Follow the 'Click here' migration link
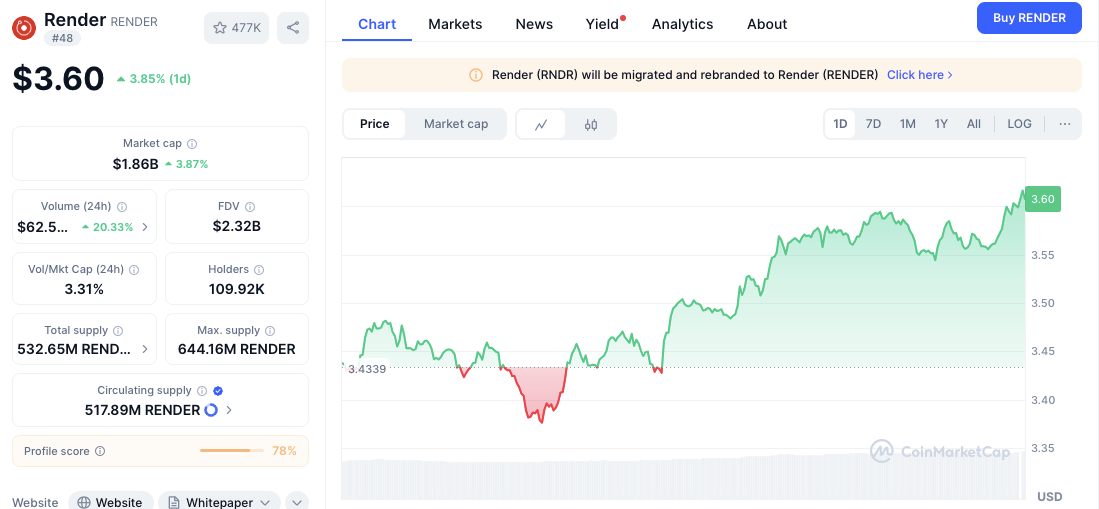The height and width of the screenshot is (509, 1099). point(919,75)
